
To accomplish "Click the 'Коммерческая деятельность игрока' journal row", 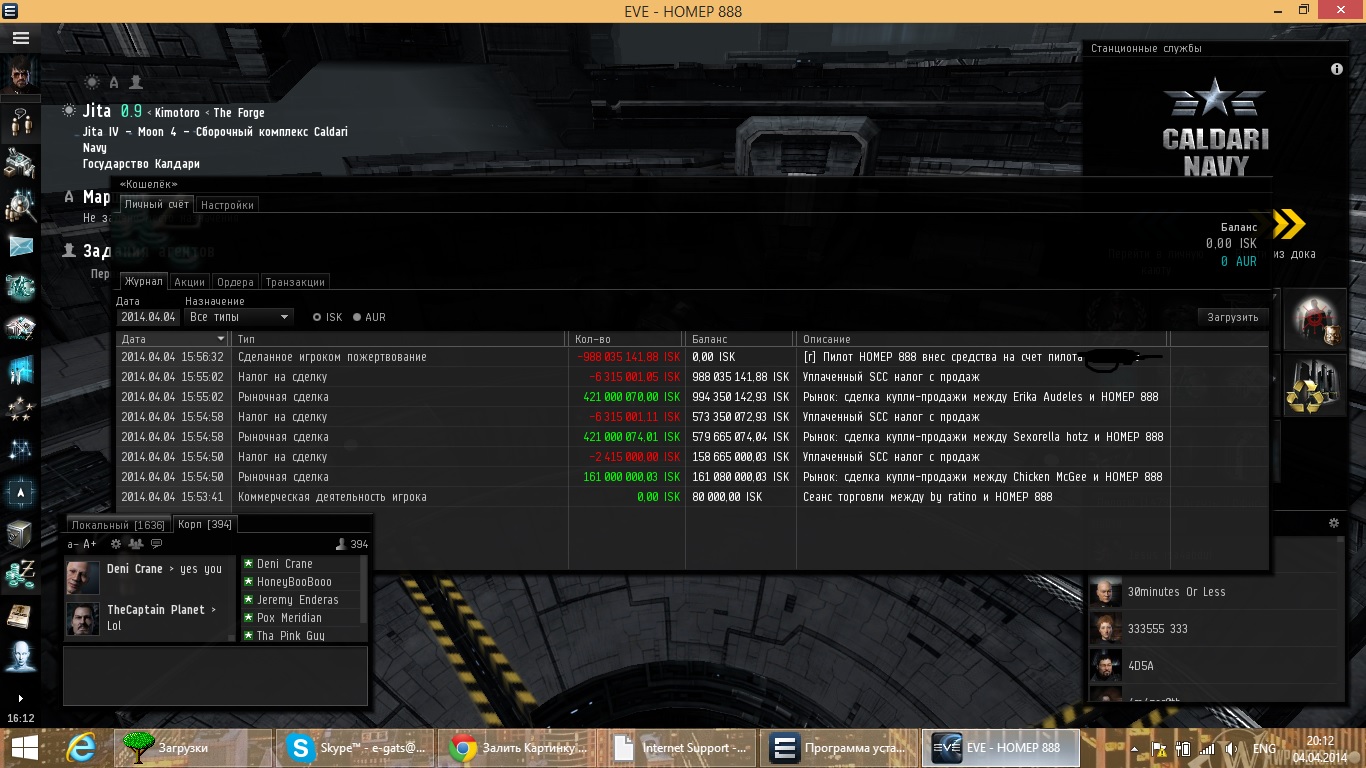I will coord(692,497).
